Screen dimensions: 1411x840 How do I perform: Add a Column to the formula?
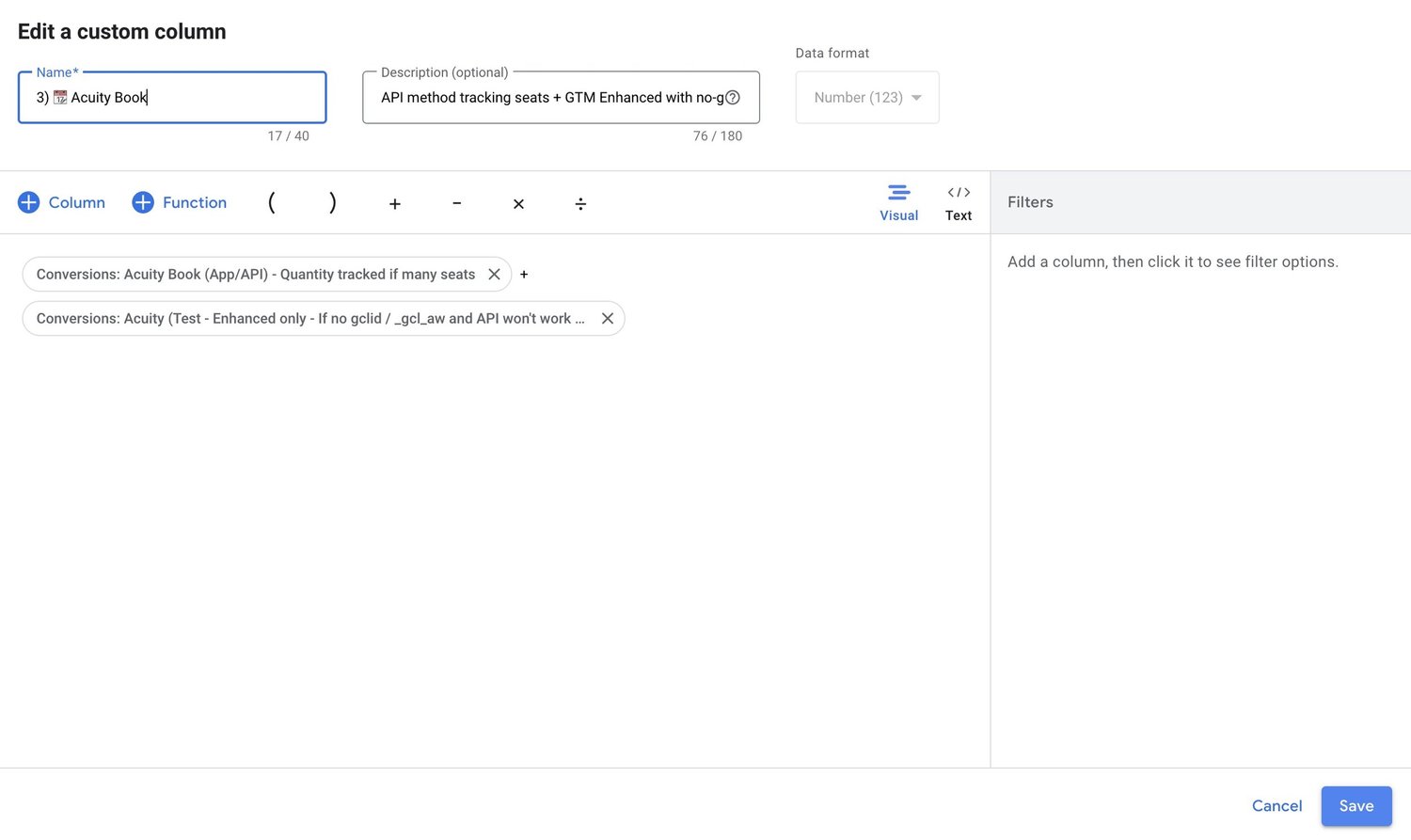[x=62, y=202]
